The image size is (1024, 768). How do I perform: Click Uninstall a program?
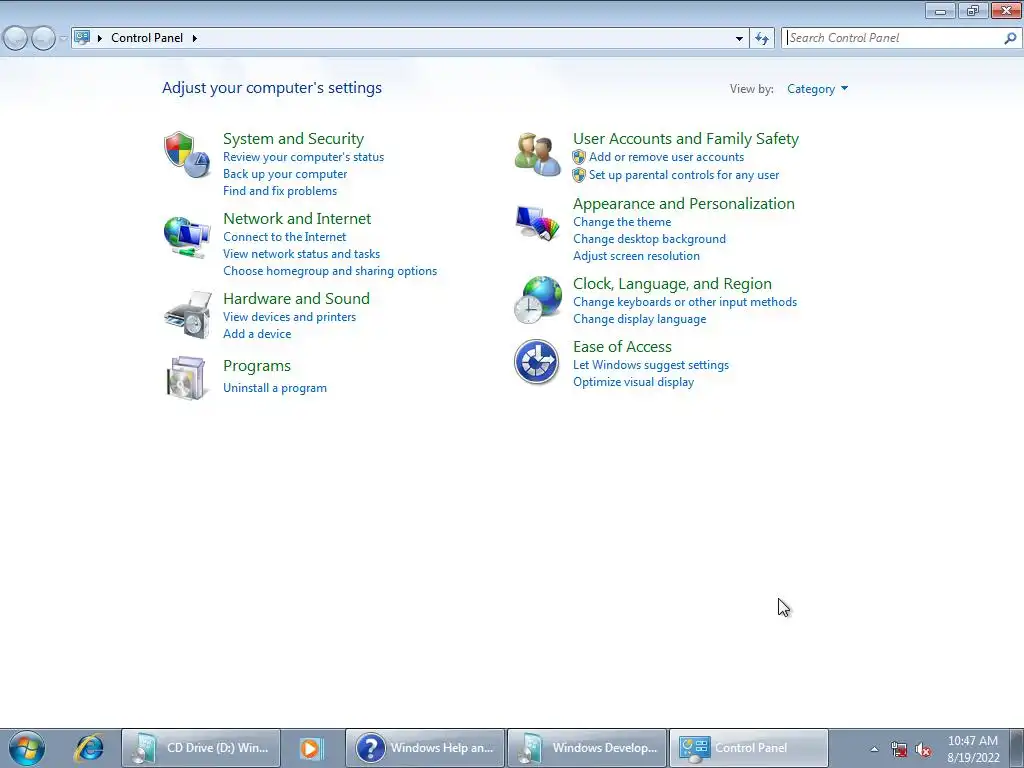pyautogui.click(x=274, y=388)
